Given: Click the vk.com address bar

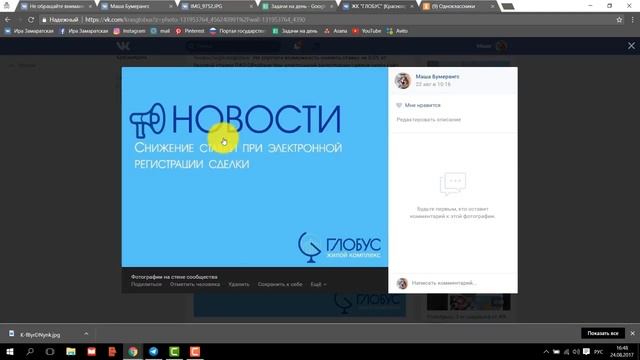Looking at the screenshot, I should pyautogui.click(x=327, y=20).
